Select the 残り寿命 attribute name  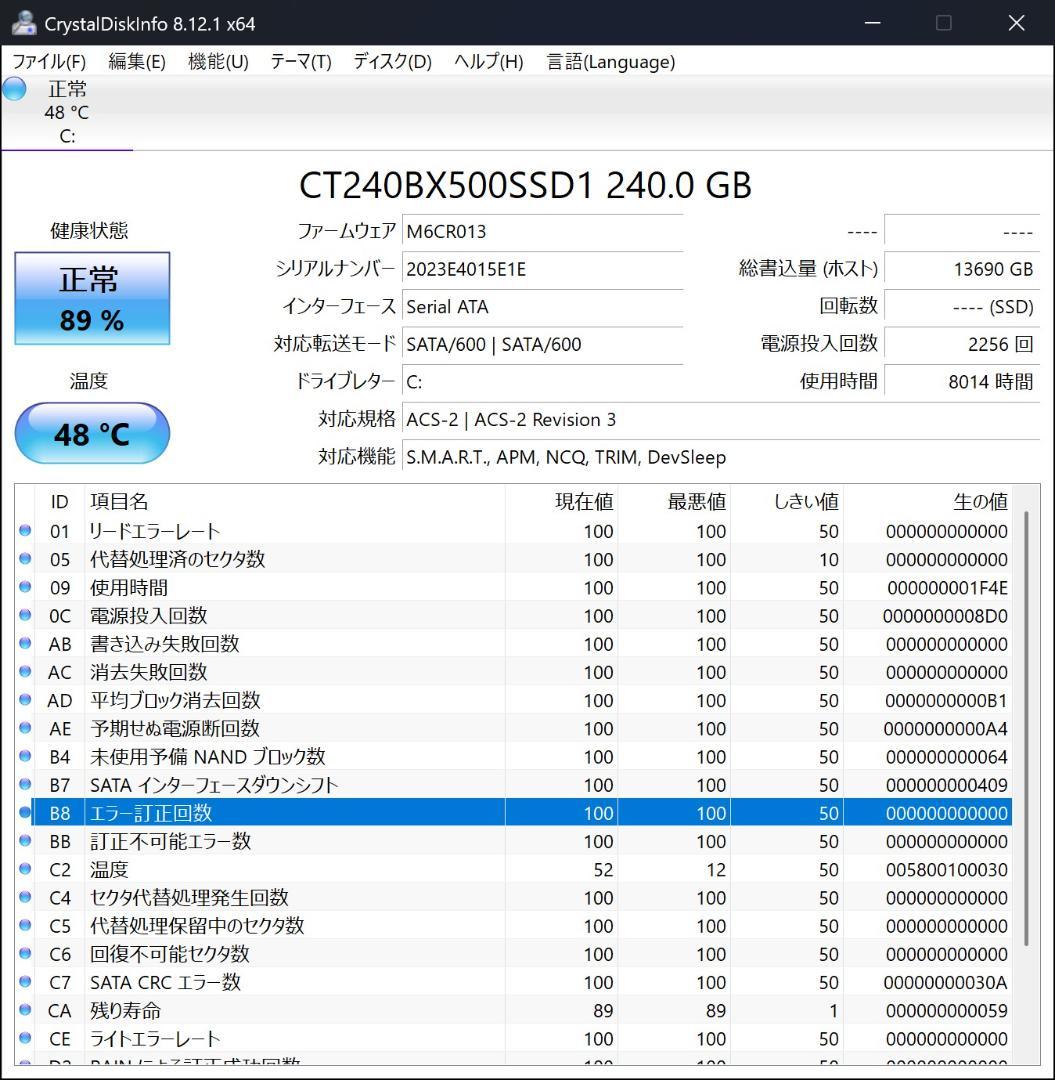(125, 1011)
